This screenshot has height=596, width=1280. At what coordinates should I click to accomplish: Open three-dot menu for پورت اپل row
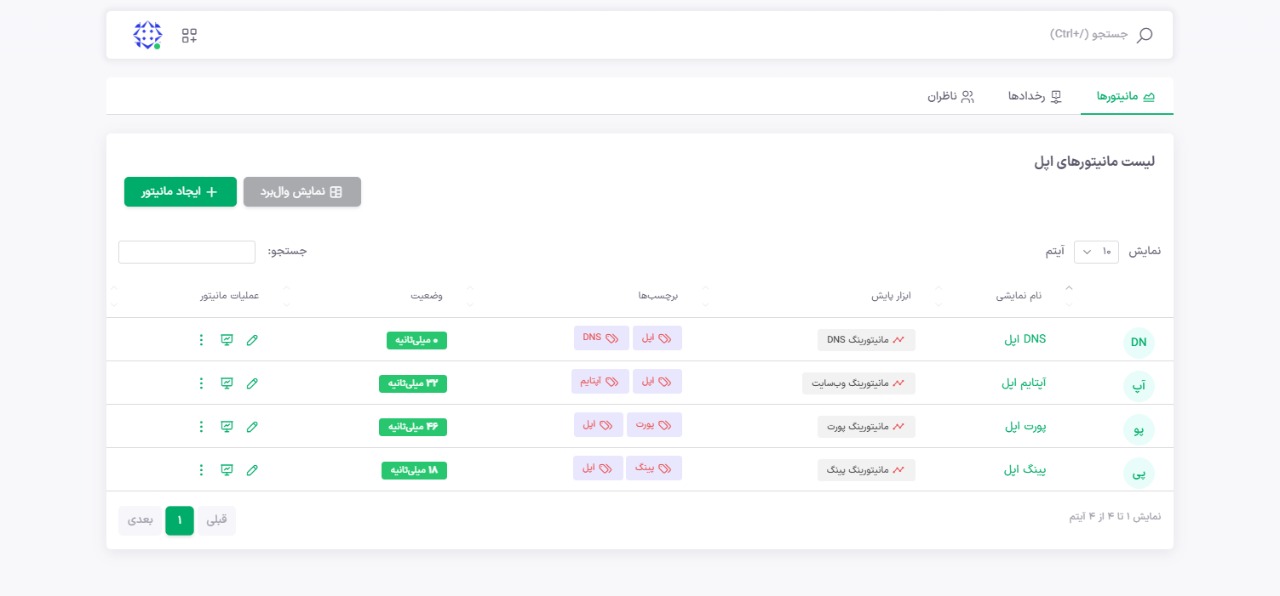coord(201,427)
